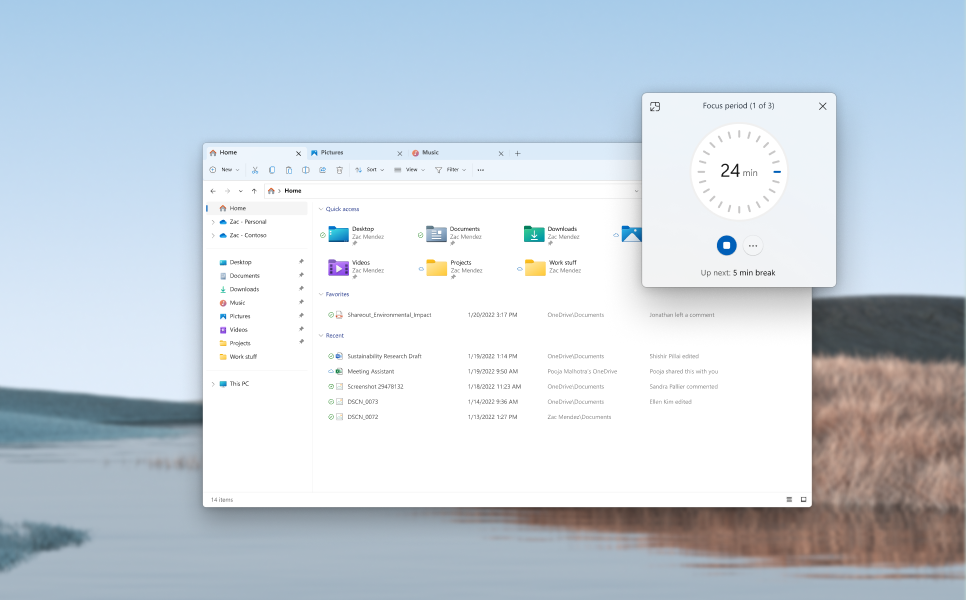The height and width of the screenshot is (600, 966).
Task: Stop the focus session with the blue stop button
Action: (x=726, y=245)
